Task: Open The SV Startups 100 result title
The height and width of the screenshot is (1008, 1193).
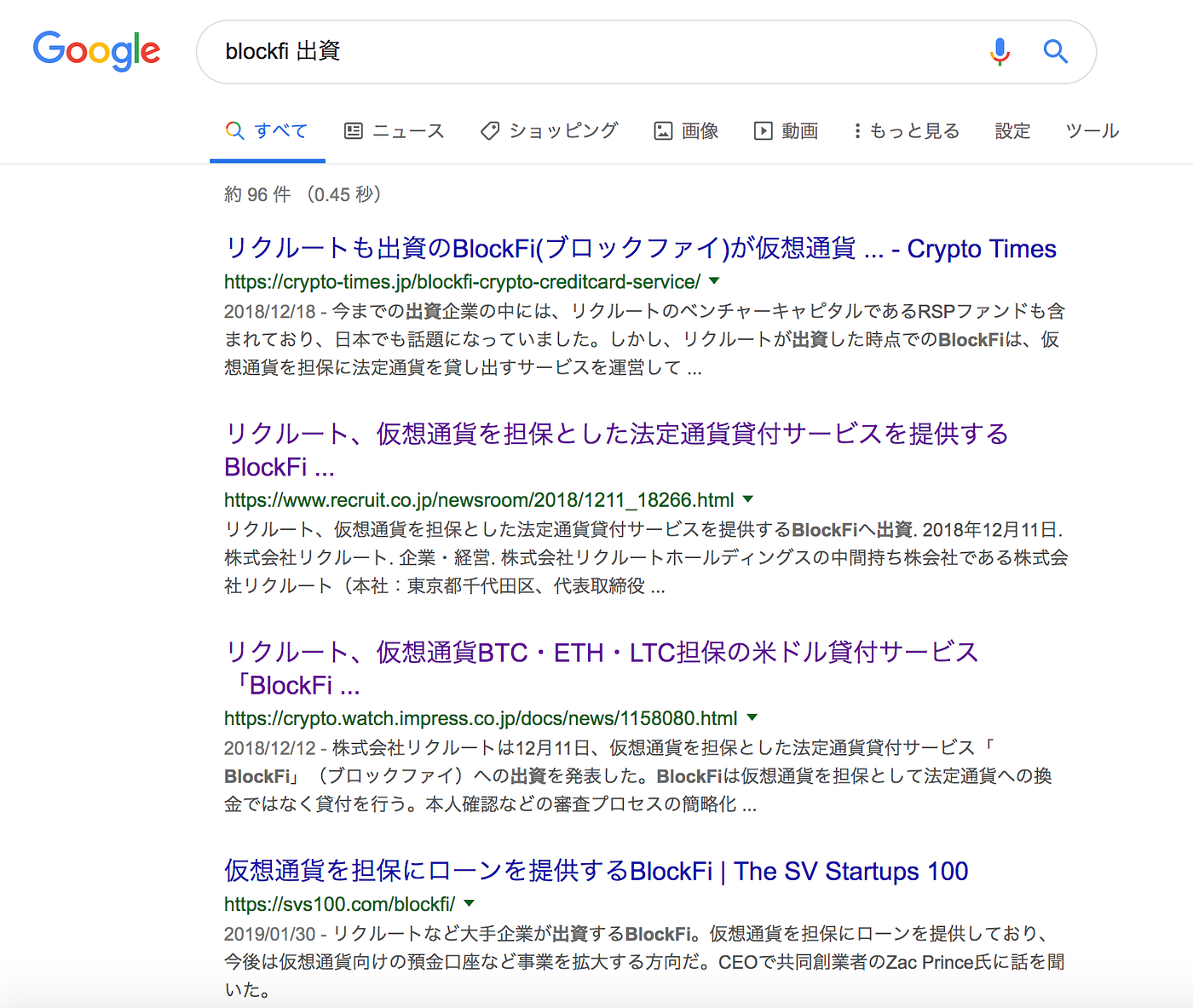Action: point(596,871)
